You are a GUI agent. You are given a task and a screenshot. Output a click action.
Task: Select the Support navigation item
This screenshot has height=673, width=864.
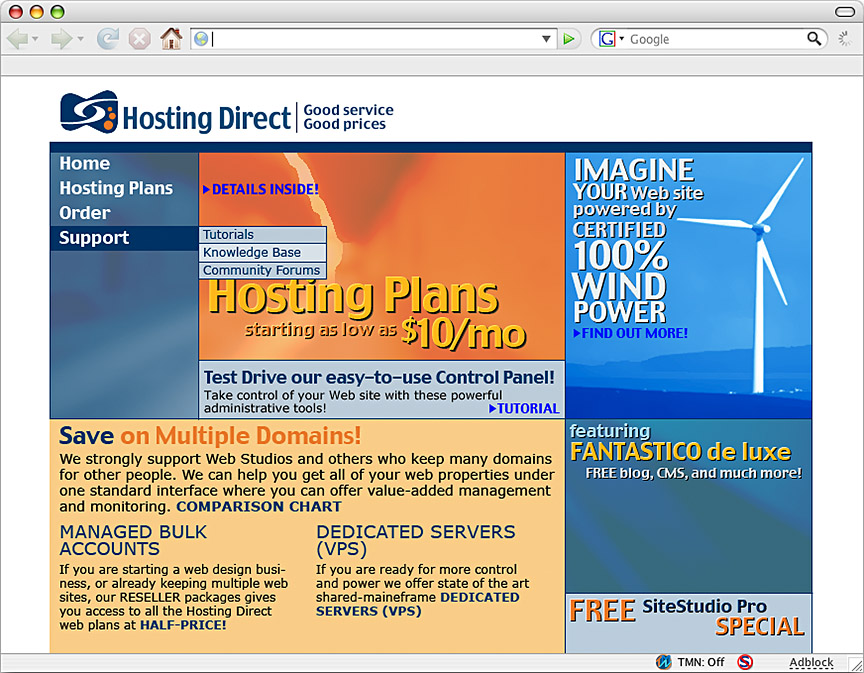125,238
